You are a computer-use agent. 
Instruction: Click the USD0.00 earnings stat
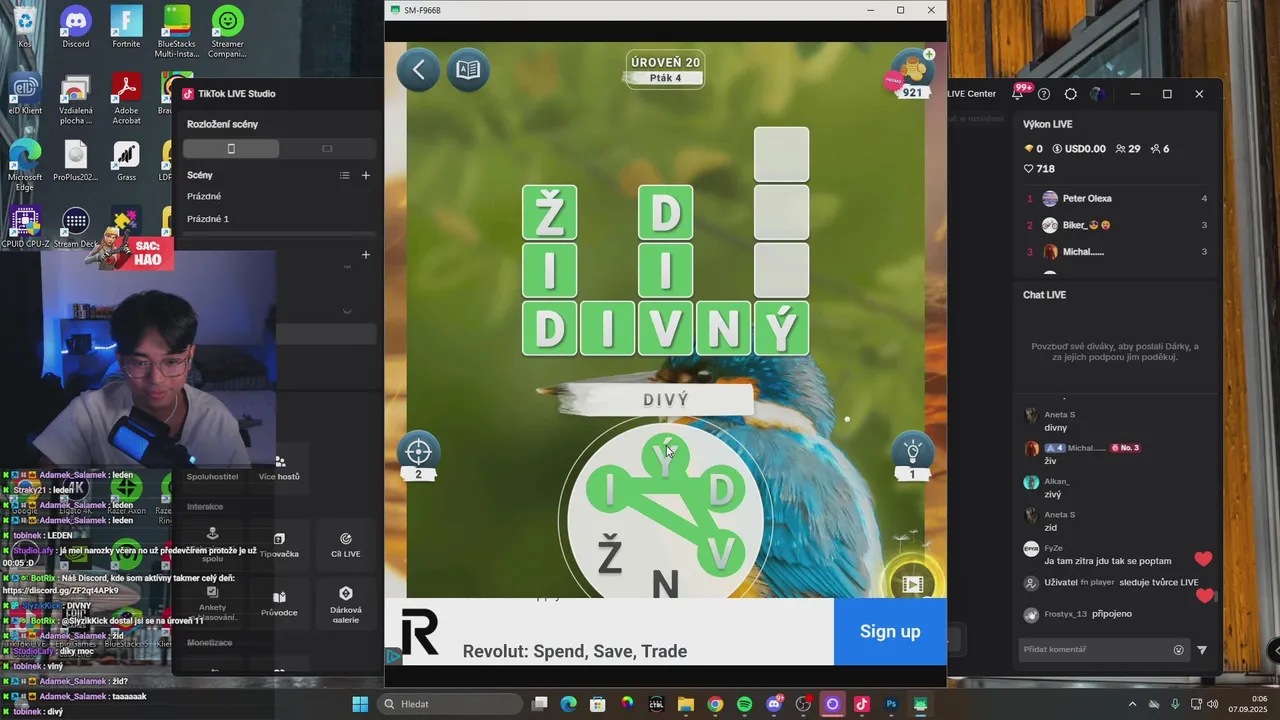click(x=1079, y=149)
